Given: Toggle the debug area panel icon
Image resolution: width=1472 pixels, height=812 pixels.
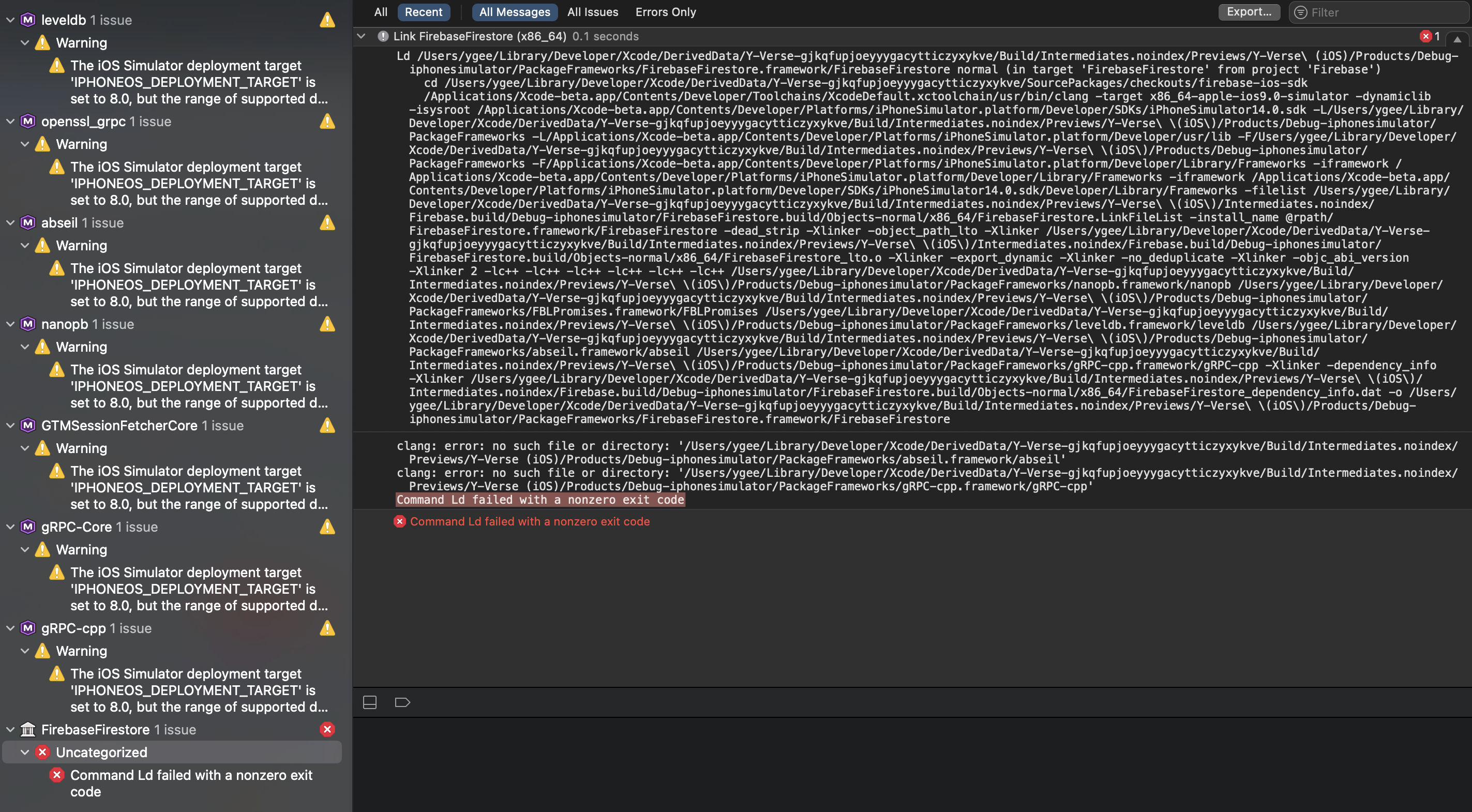Looking at the screenshot, I should pos(370,702).
